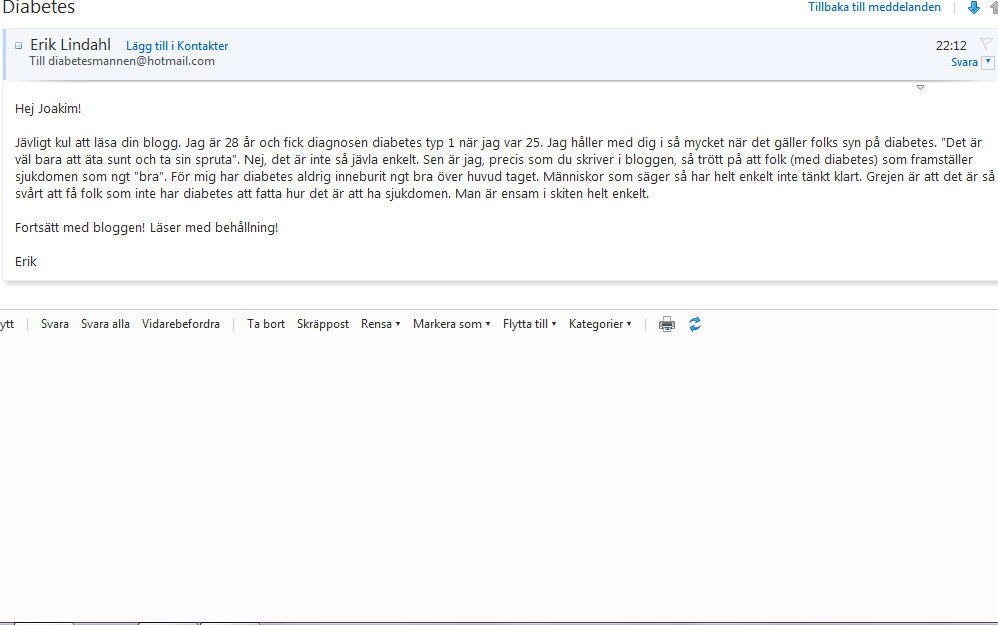Click the printer icon in the toolbar
Viewport: 998px width, 625px height.
[667, 324]
